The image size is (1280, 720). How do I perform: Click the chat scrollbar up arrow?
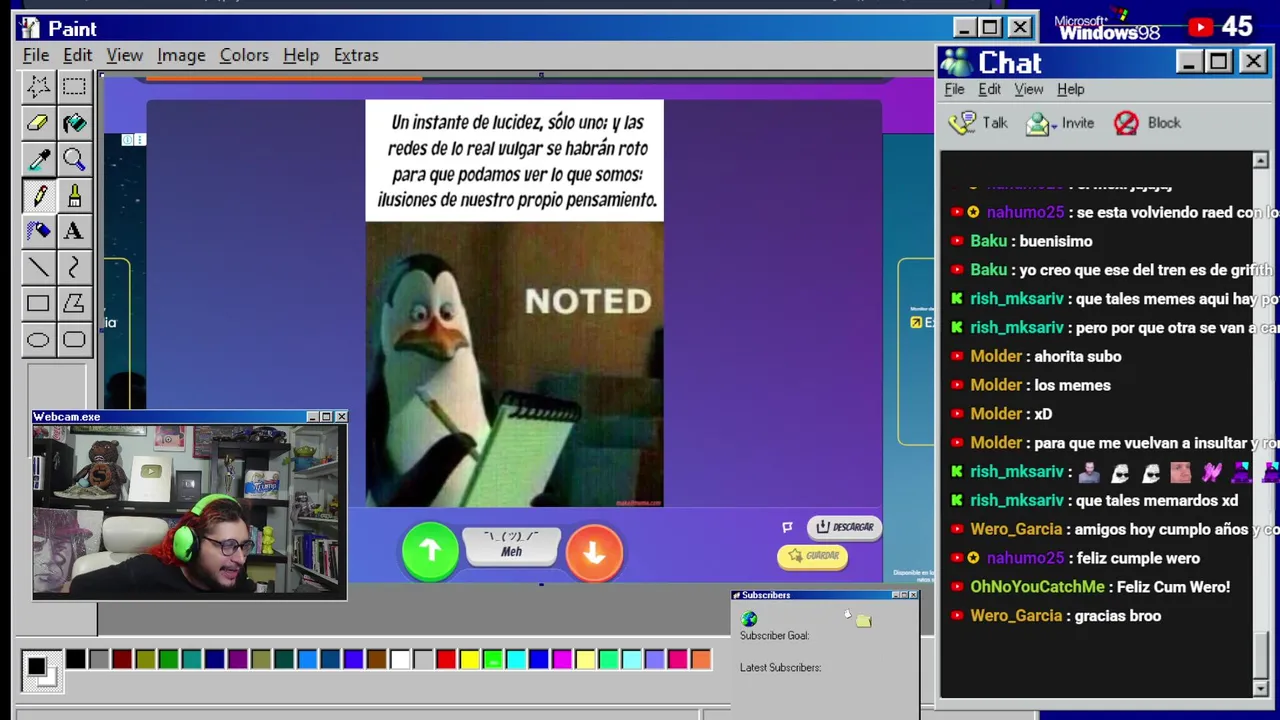tap(1260, 161)
